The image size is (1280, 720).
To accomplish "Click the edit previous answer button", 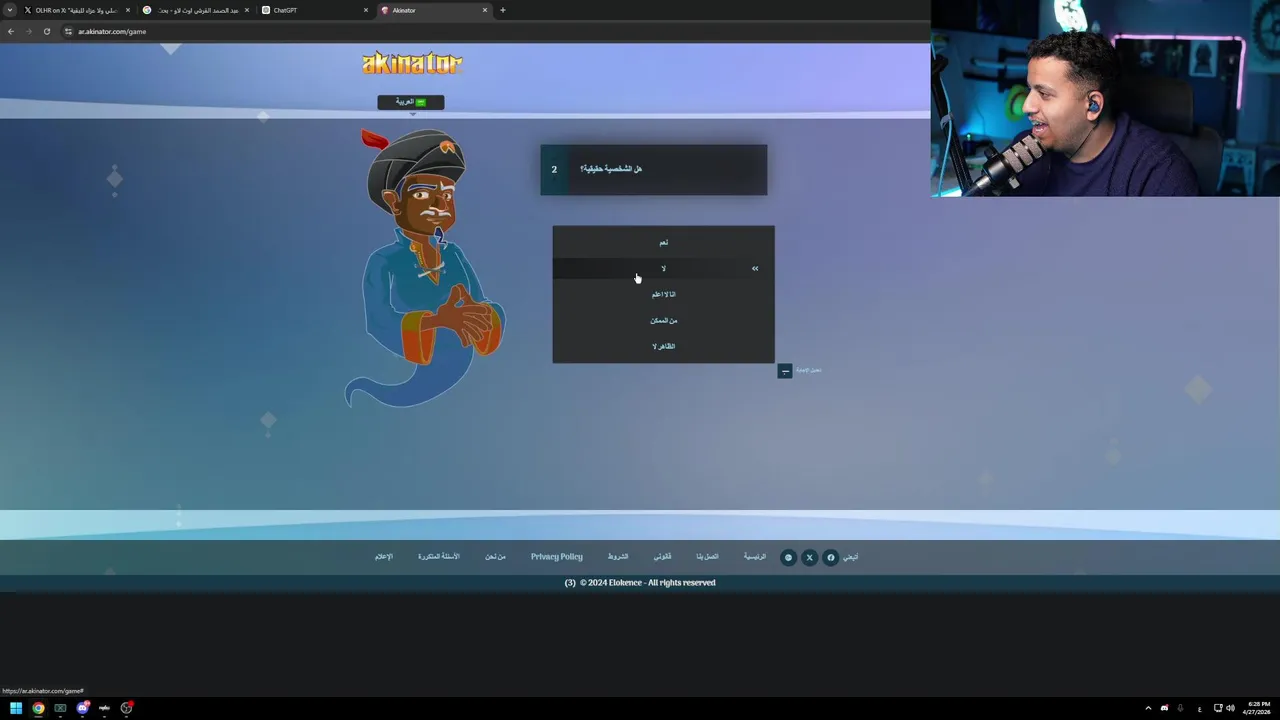I will point(785,371).
